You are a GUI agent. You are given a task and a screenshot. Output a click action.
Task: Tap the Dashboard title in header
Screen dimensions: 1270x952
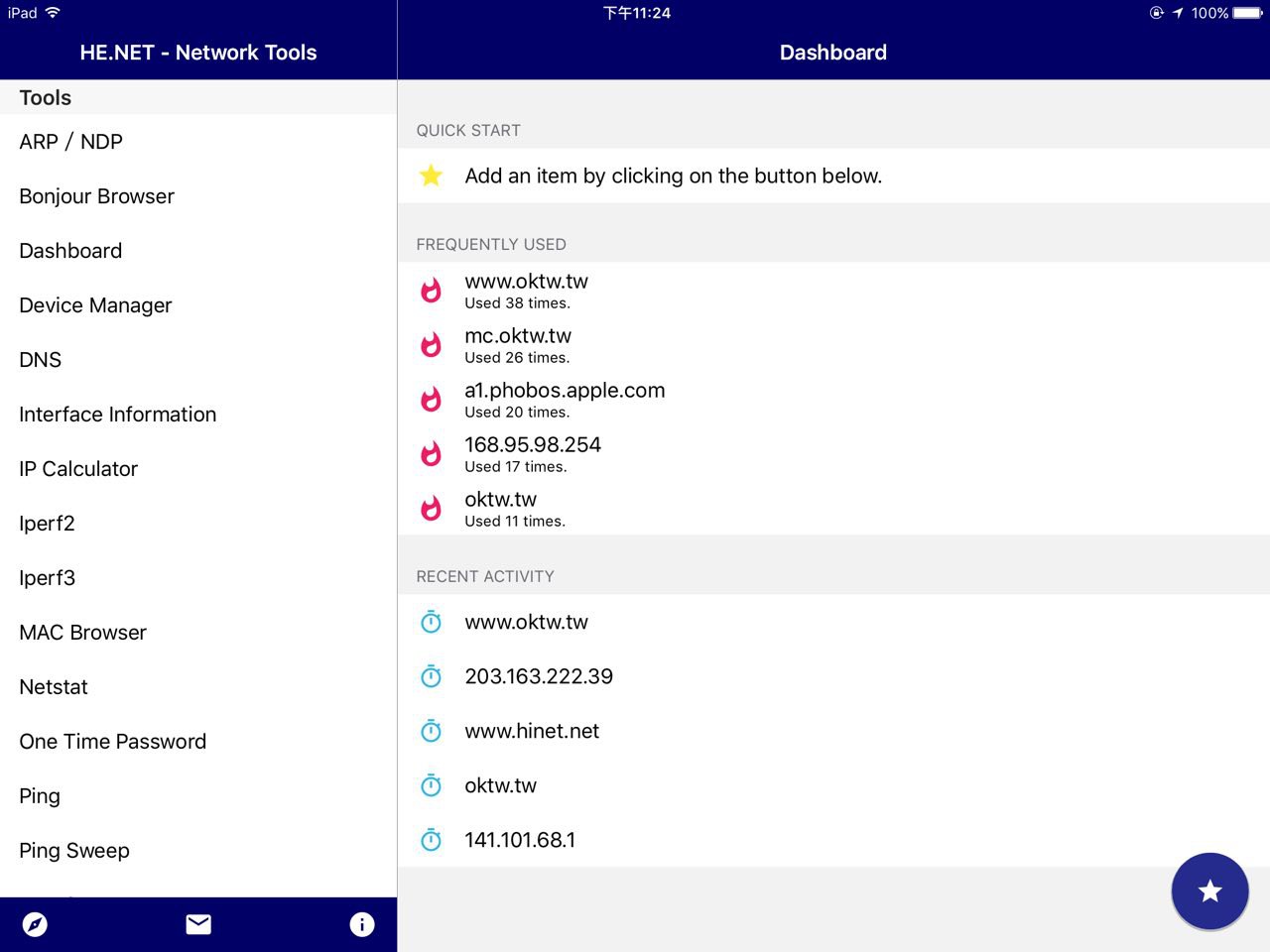(833, 53)
